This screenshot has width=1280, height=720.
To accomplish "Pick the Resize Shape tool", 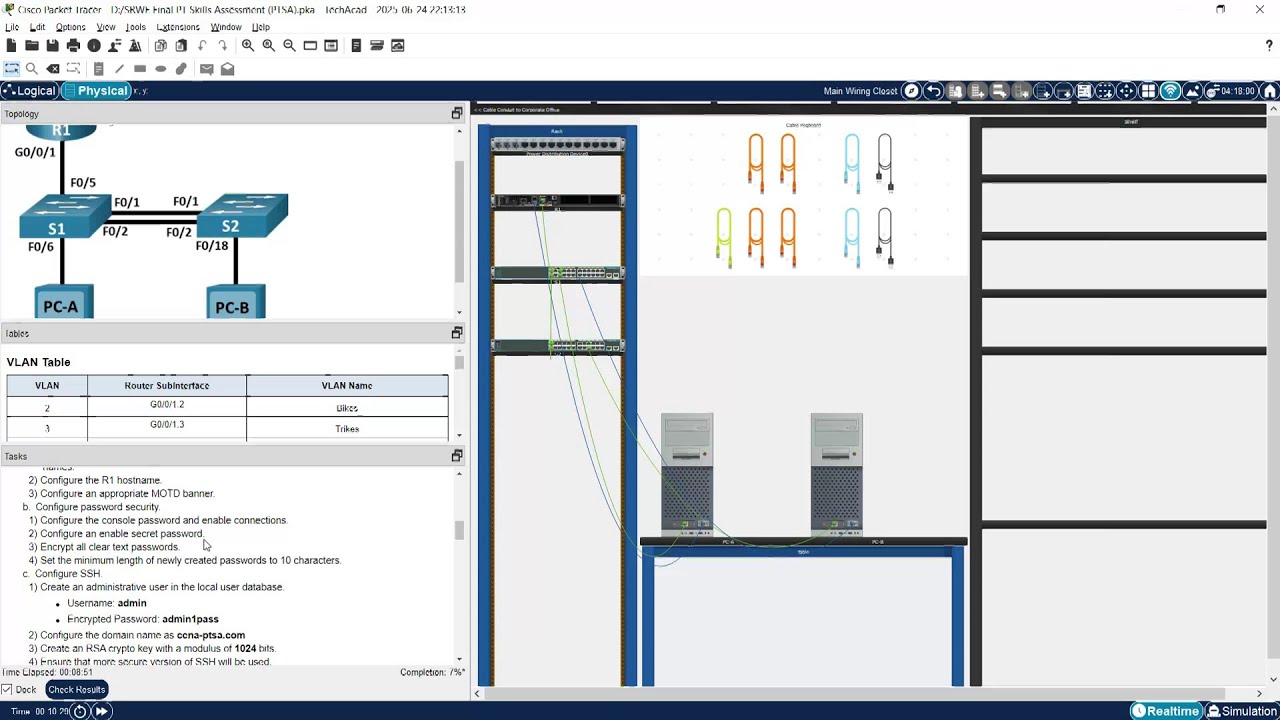I will (x=73, y=69).
